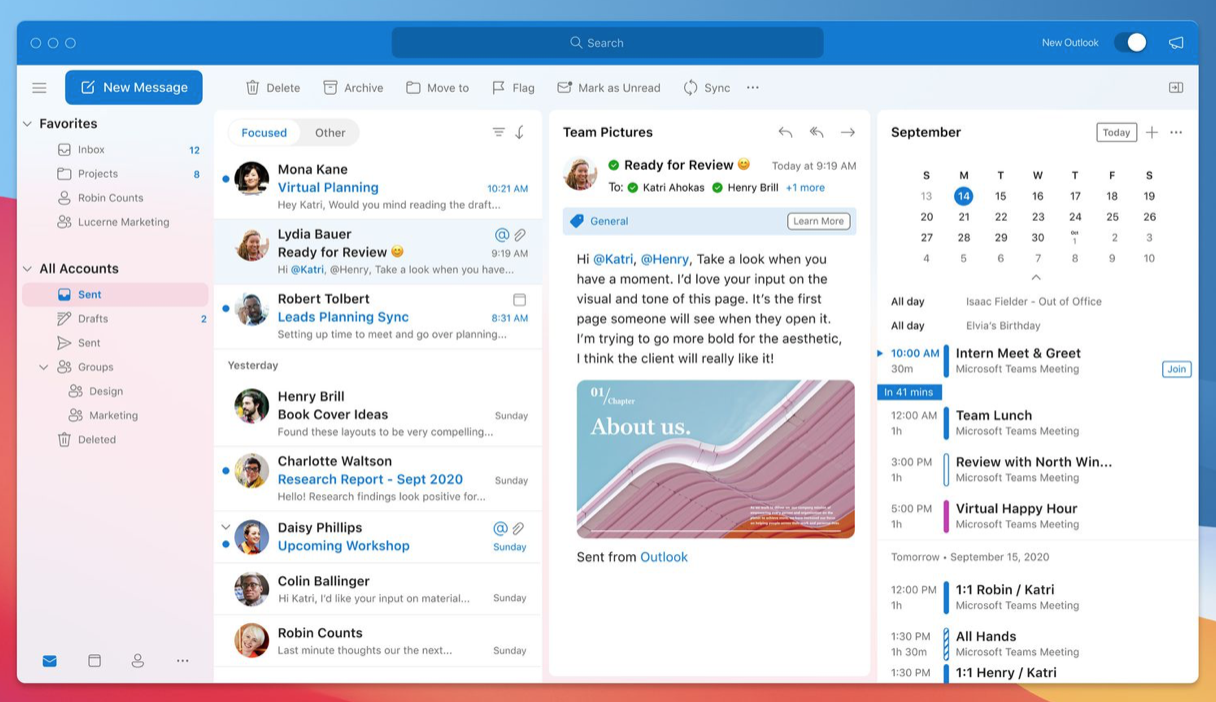The width and height of the screenshot is (1216, 702).
Task: Select the Other tab
Action: coord(330,132)
